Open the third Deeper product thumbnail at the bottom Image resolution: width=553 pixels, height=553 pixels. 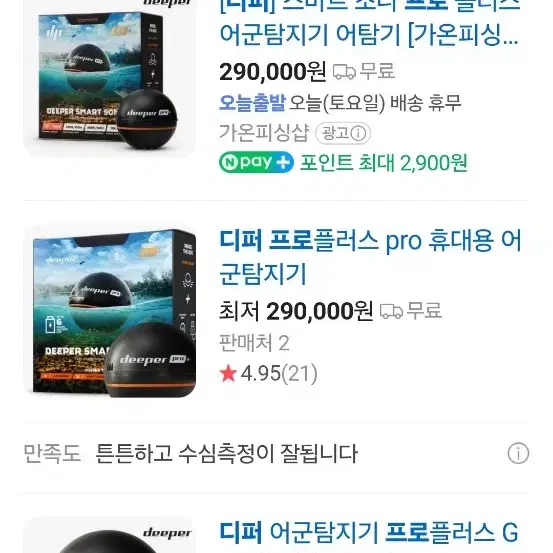[110, 535]
